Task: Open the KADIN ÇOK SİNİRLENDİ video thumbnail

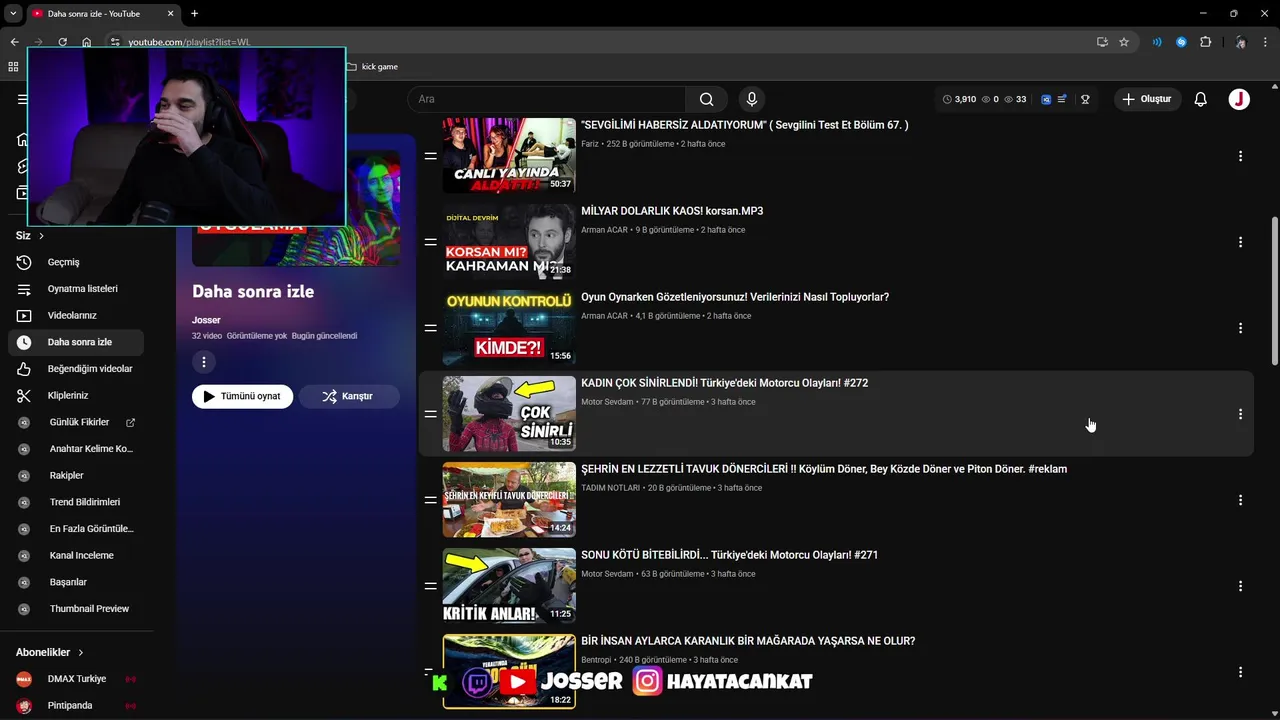Action: [509, 414]
